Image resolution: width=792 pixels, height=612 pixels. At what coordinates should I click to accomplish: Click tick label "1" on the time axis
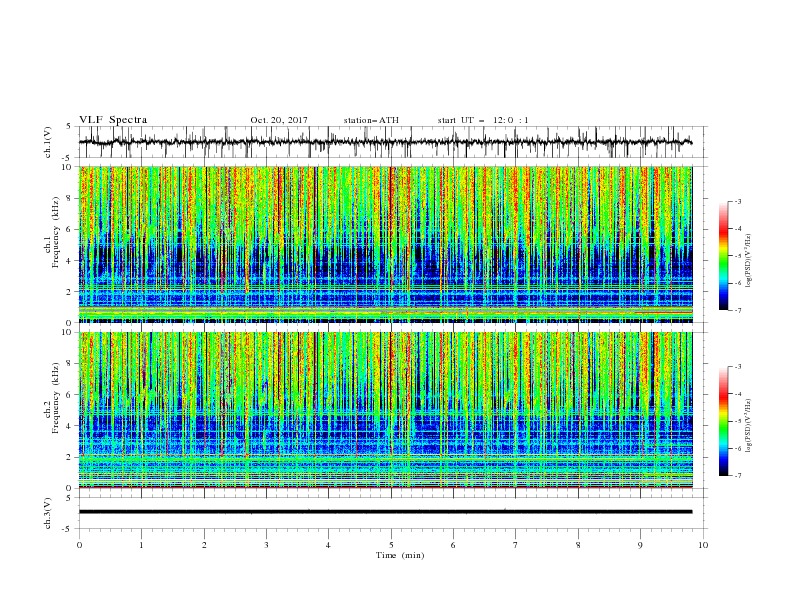141,545
